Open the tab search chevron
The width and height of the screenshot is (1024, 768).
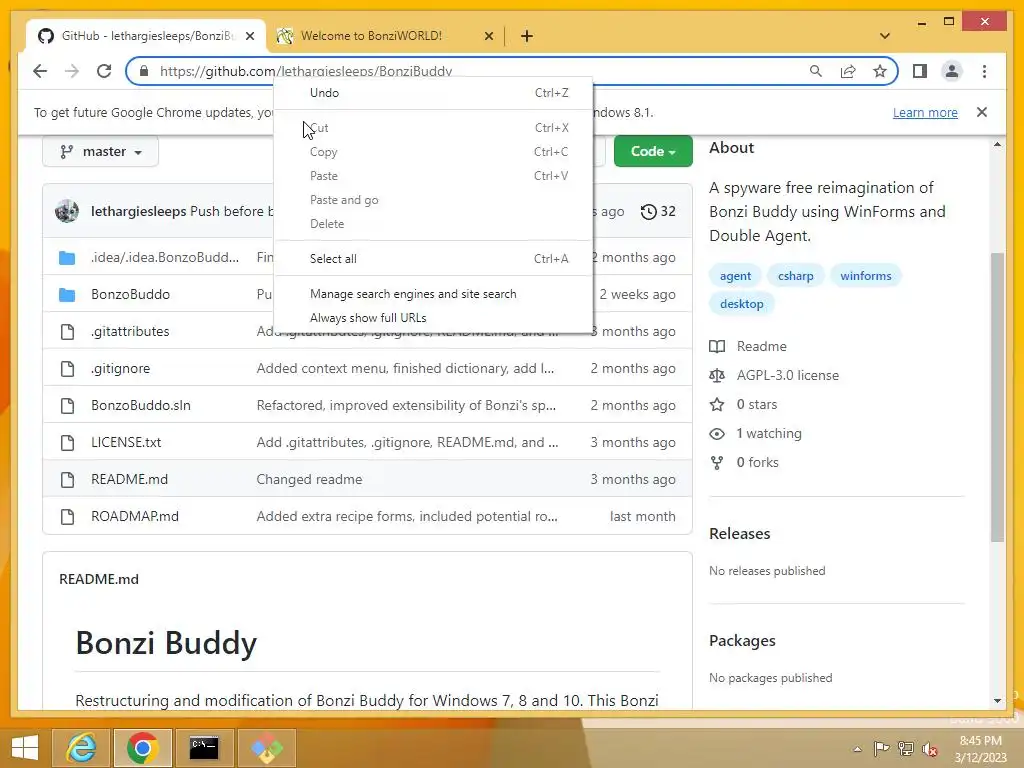[885, 36]
